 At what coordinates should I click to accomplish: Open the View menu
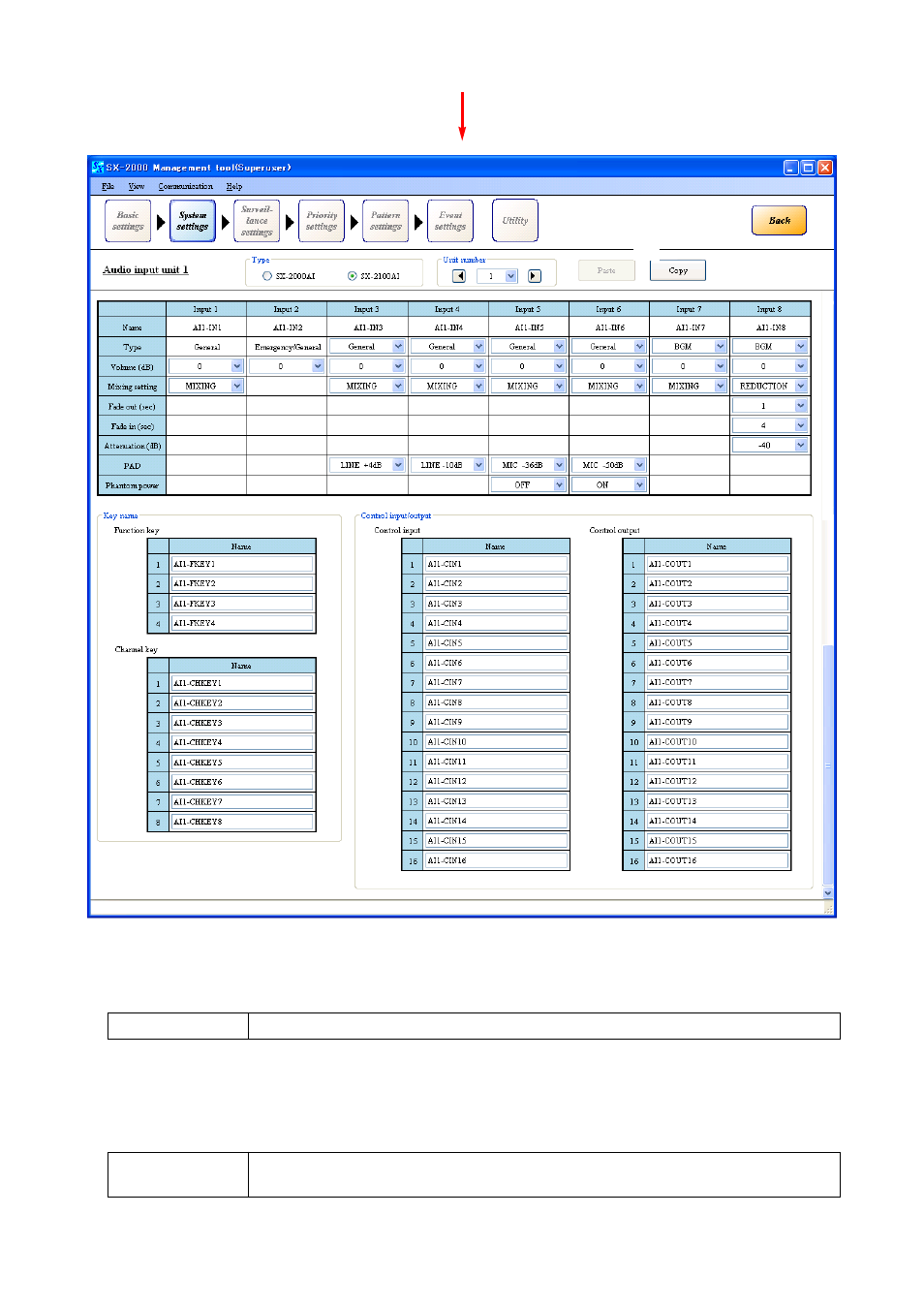point(137,186)
